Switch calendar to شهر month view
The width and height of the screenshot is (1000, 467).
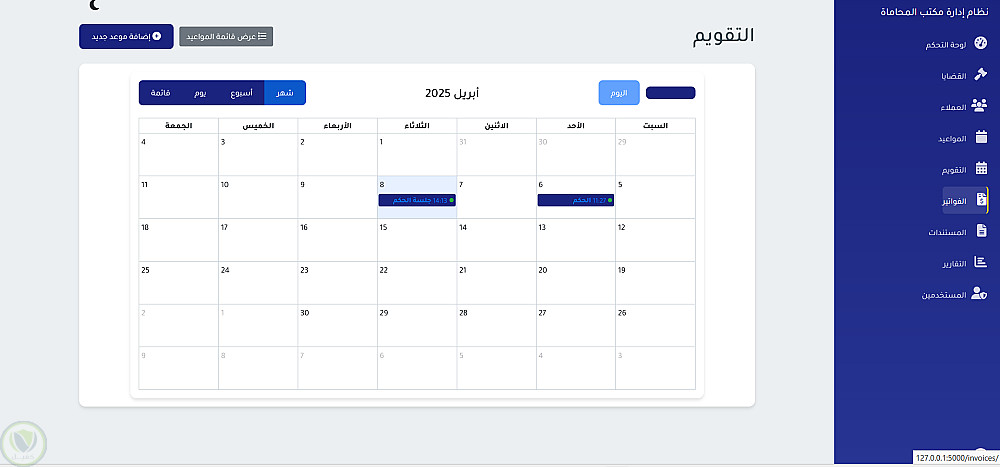285,93
